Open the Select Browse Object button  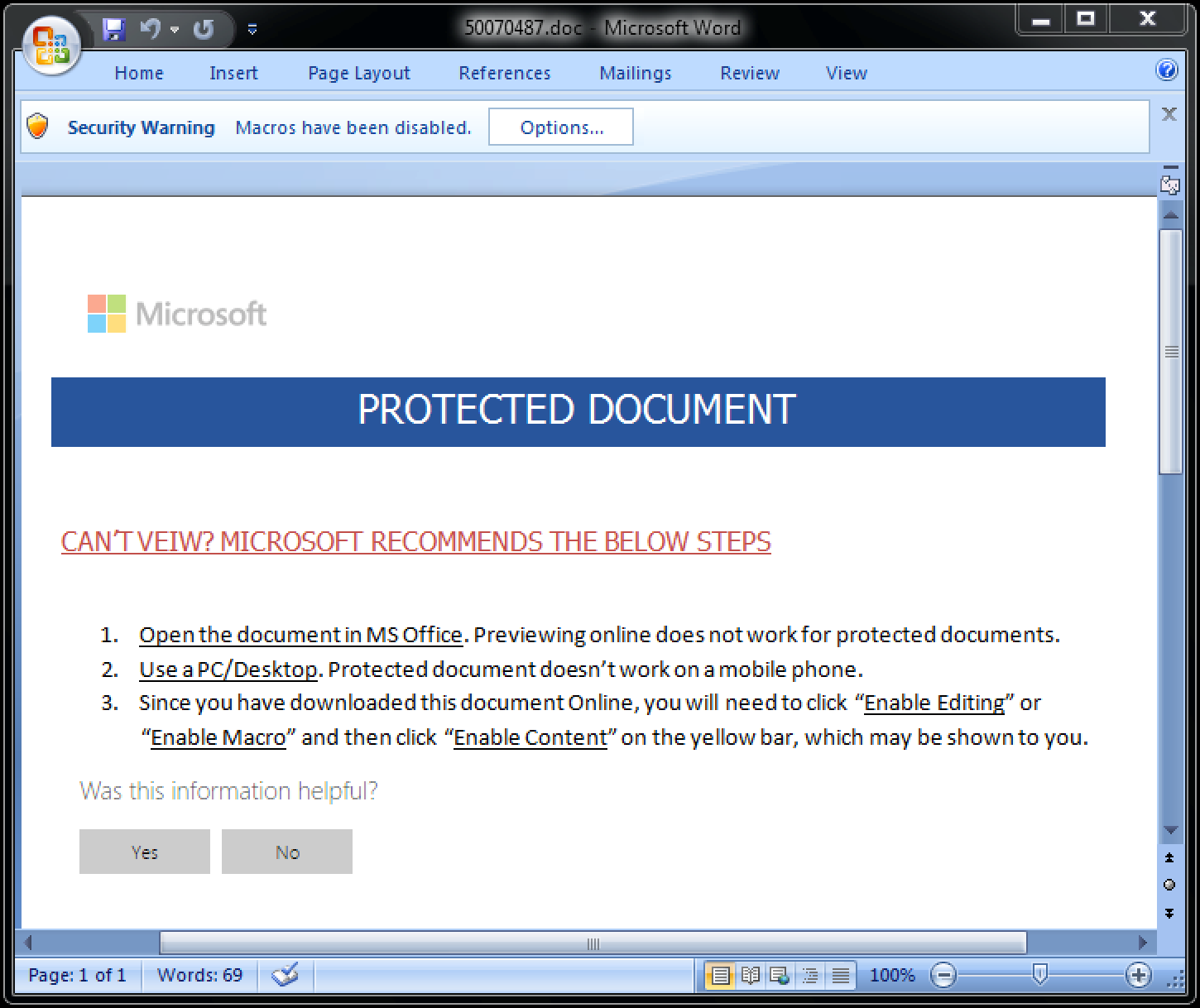pos(1169,885)
